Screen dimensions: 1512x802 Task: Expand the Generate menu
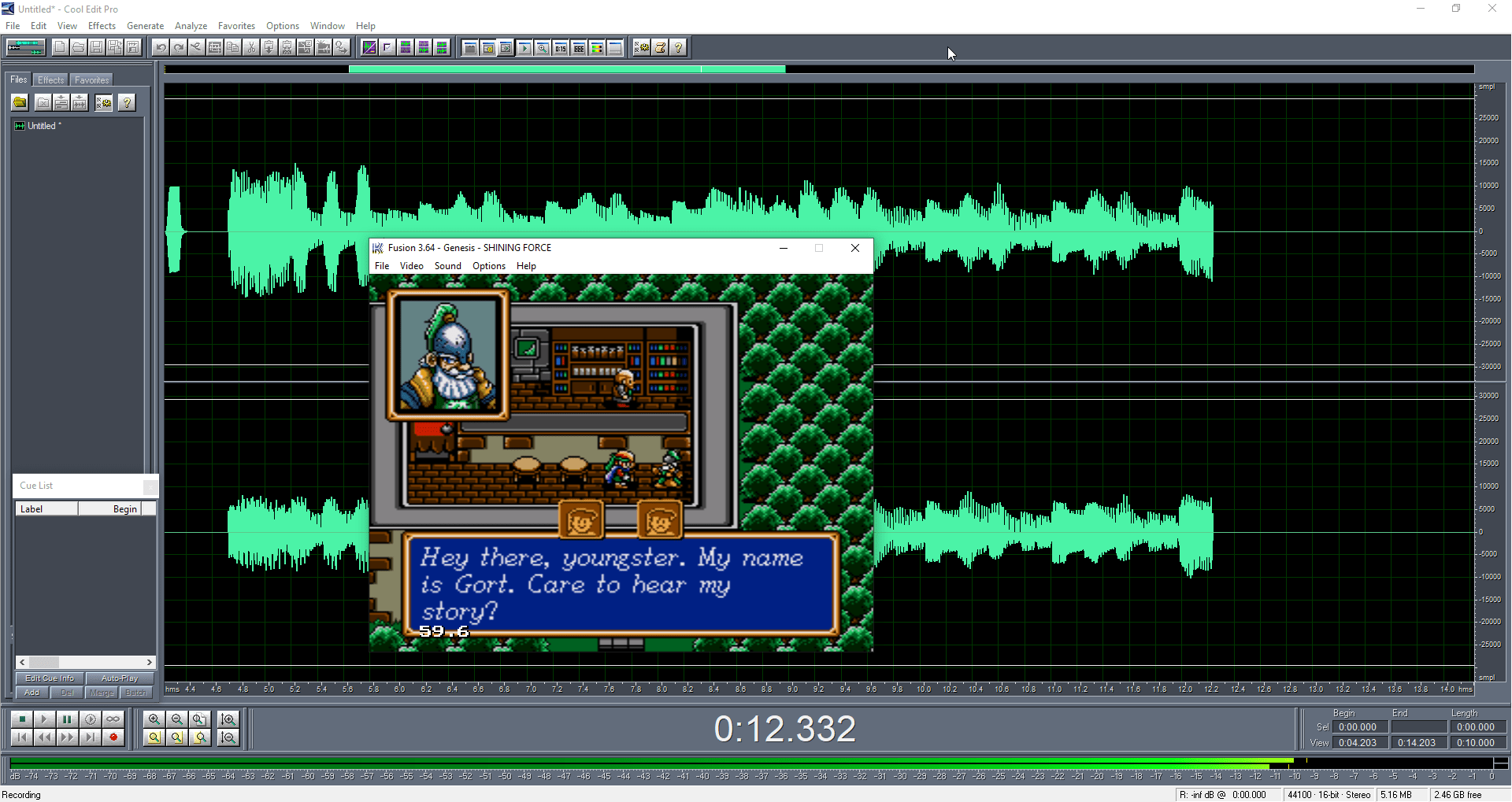(x=145, y=26)
